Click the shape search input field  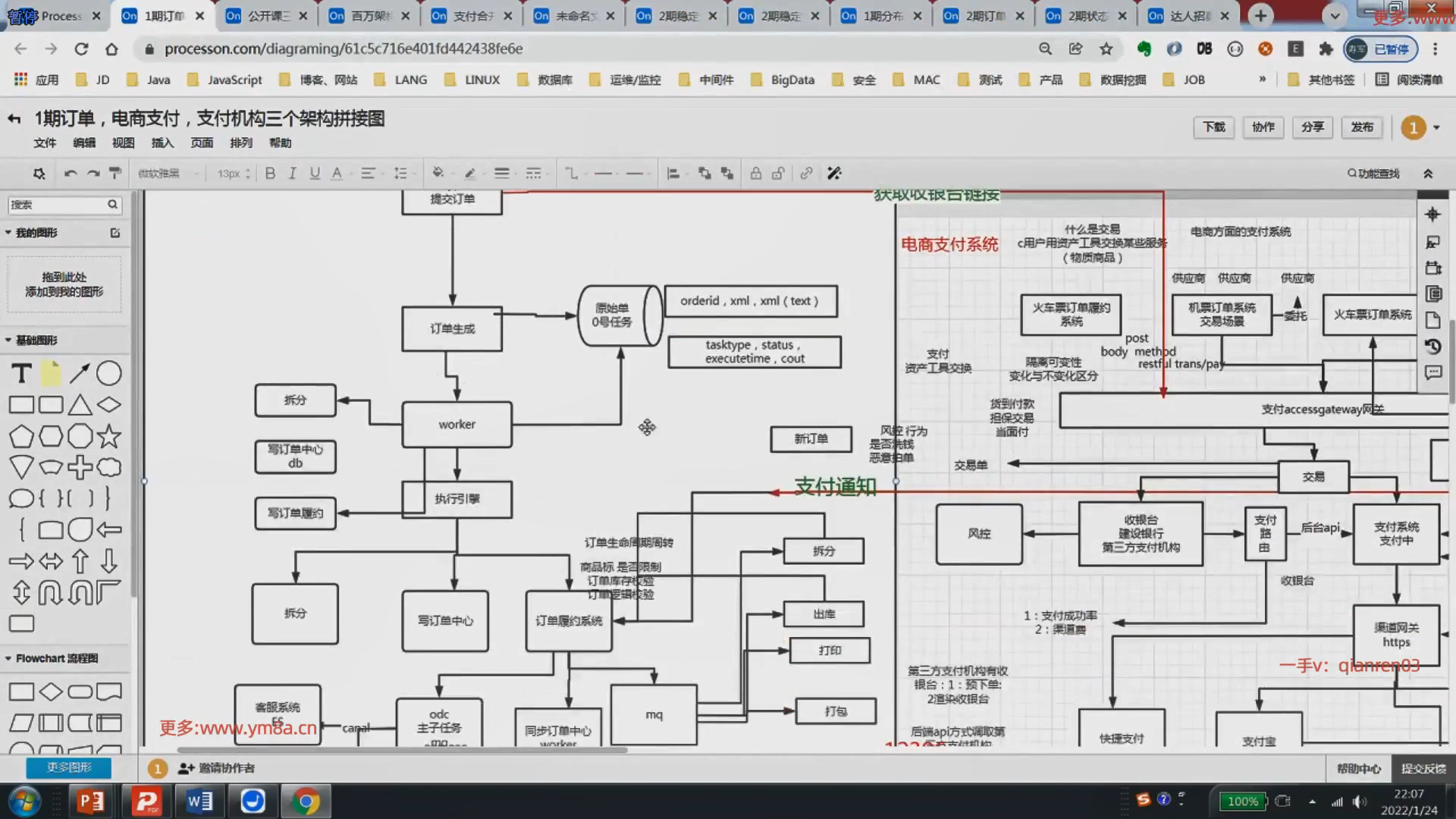[57, 205]
